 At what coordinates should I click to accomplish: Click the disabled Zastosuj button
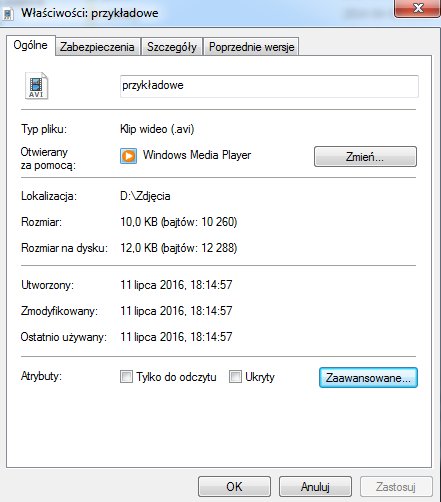[396, 487]
